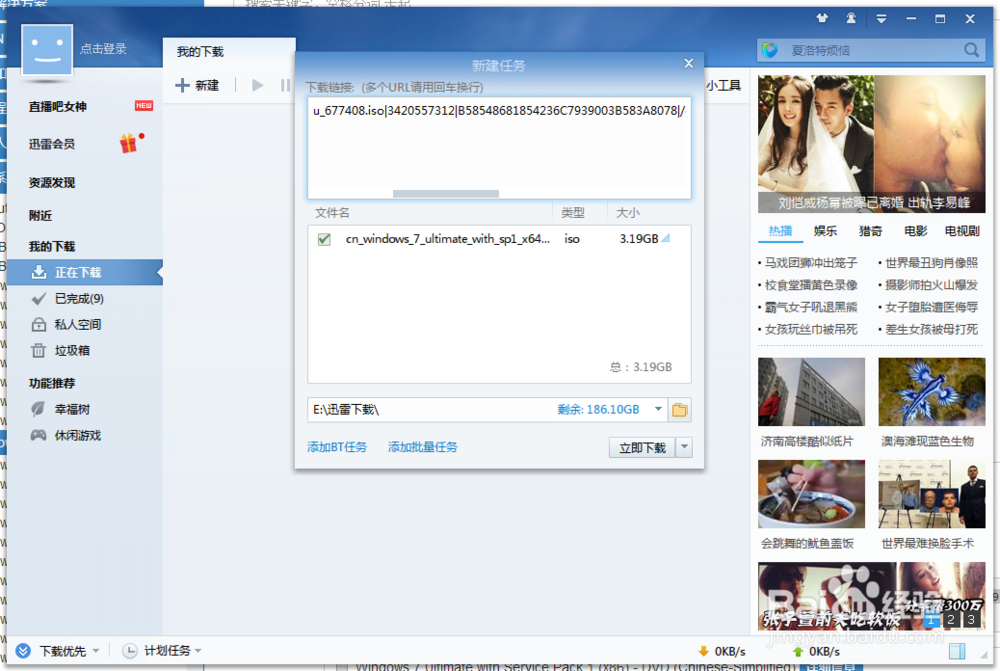This screenshot has height=671, width=1000.
Task: Click 点击登录 to sign in
Action: [x=103, y=48]
